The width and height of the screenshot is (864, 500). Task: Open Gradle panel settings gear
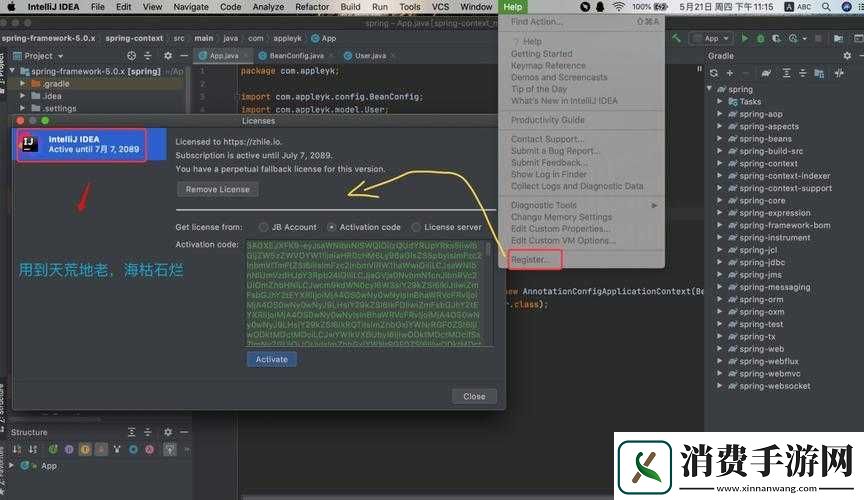(x=847, y=56)
